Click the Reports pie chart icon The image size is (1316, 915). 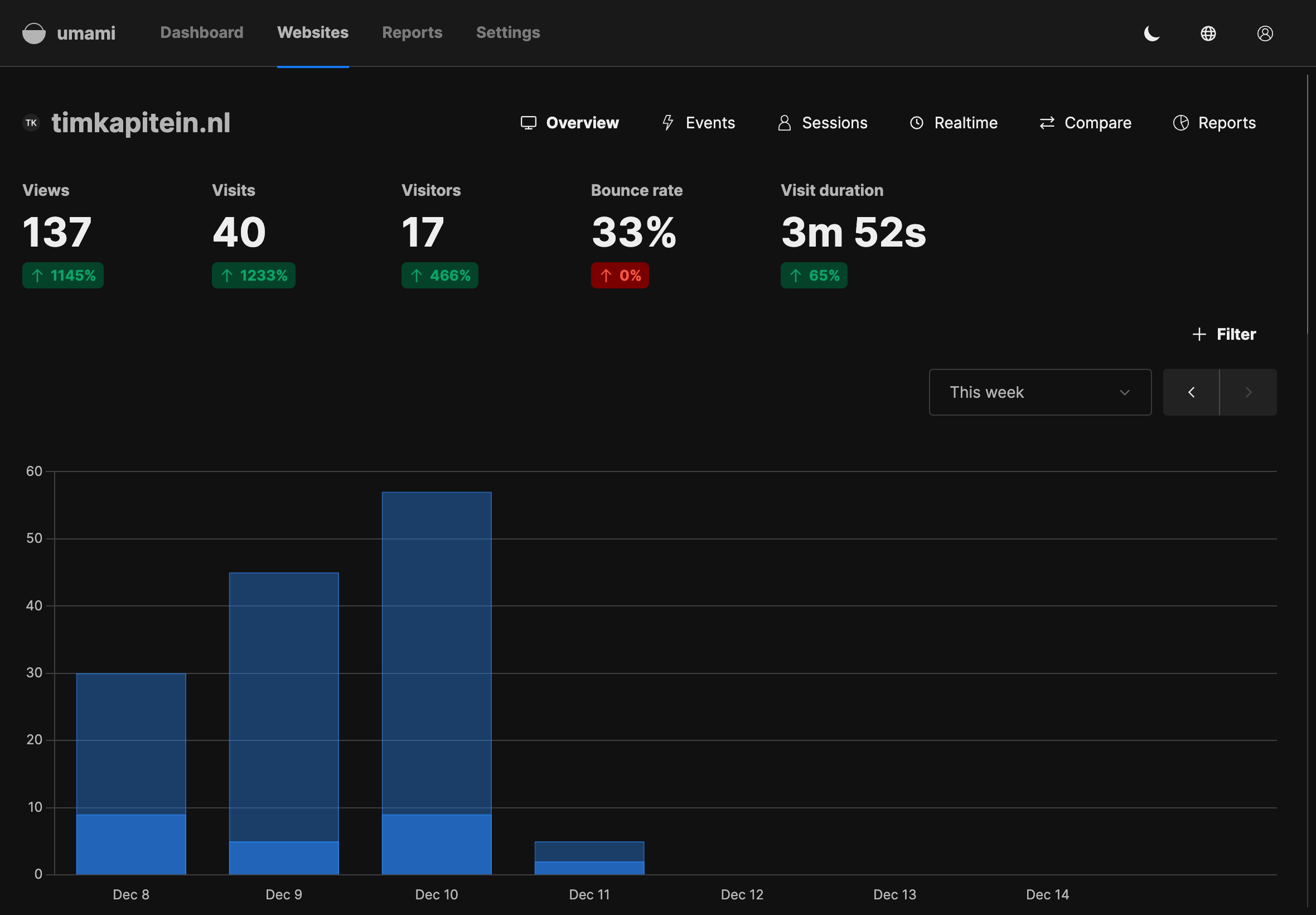point(1182,122)
